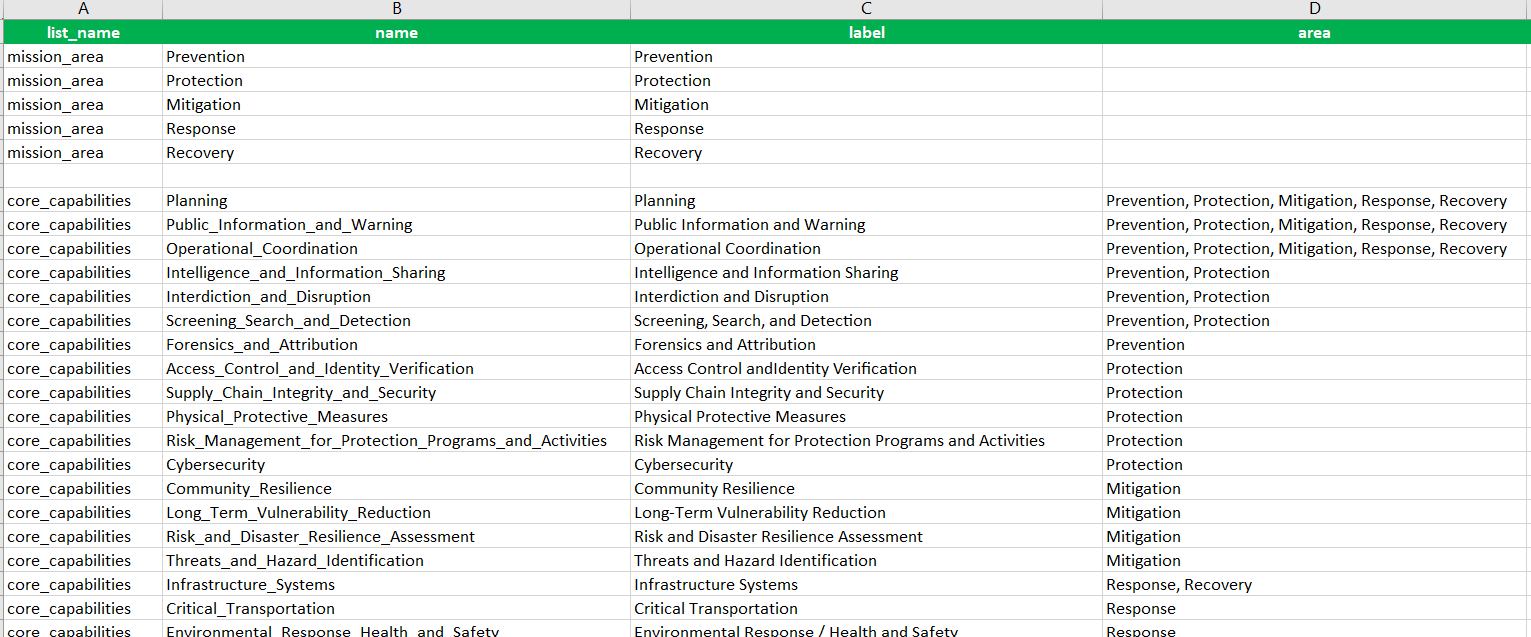Viewport: 1531px width, 637px height.
Task: Click the green label header cell
Action: [865, 32]
